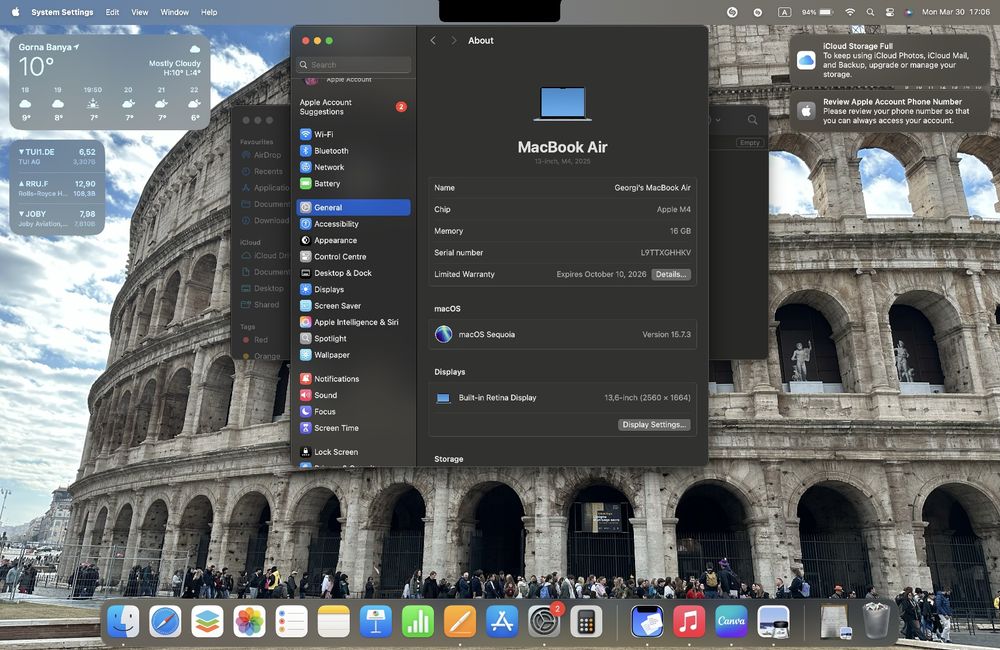1000x650 pixels.
Task: Open the Trash in the Dock
Action: [x=876, y=621]
